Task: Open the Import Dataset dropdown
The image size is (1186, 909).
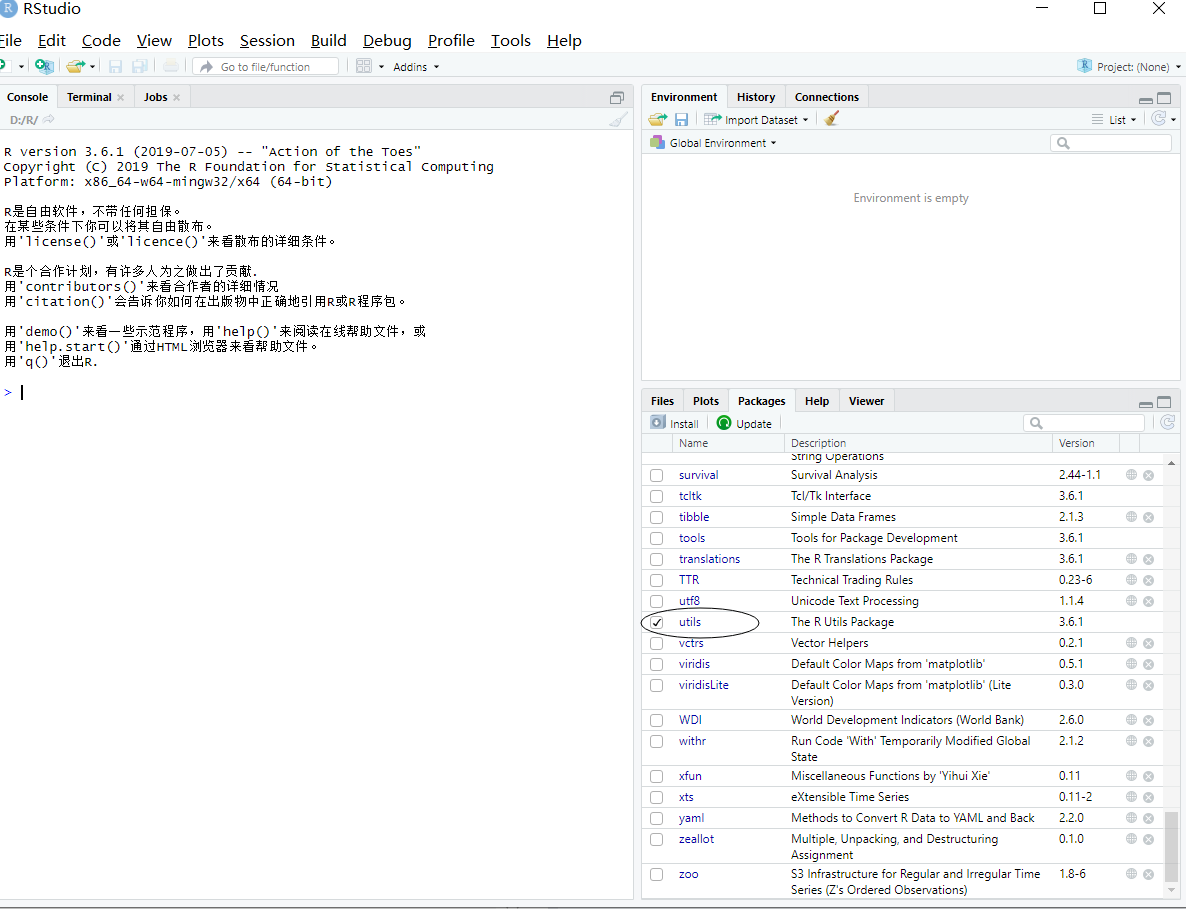Action: [x=756, y=119]
